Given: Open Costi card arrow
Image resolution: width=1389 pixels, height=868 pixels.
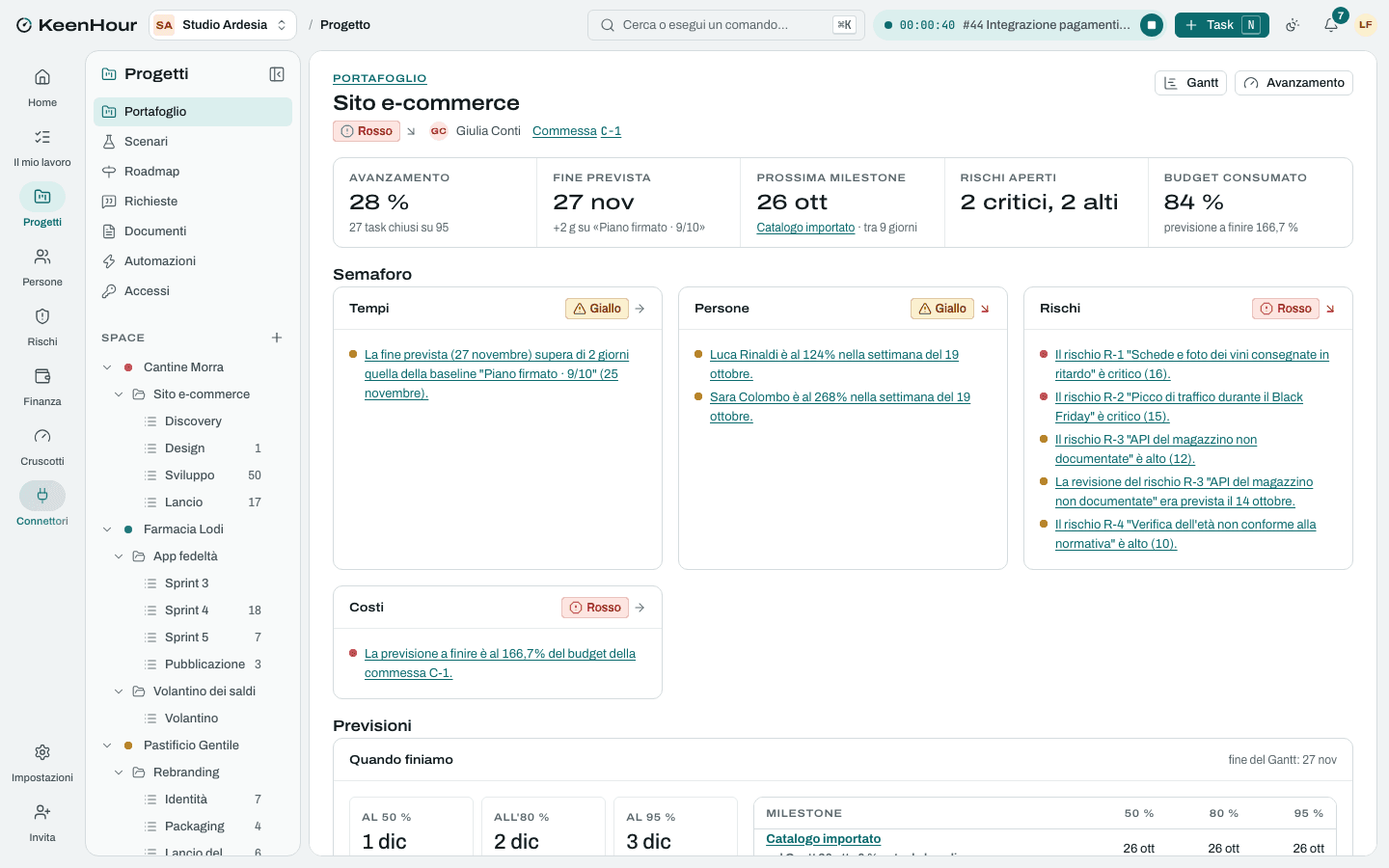Looking at the screenshot, I should coord(640,608).
